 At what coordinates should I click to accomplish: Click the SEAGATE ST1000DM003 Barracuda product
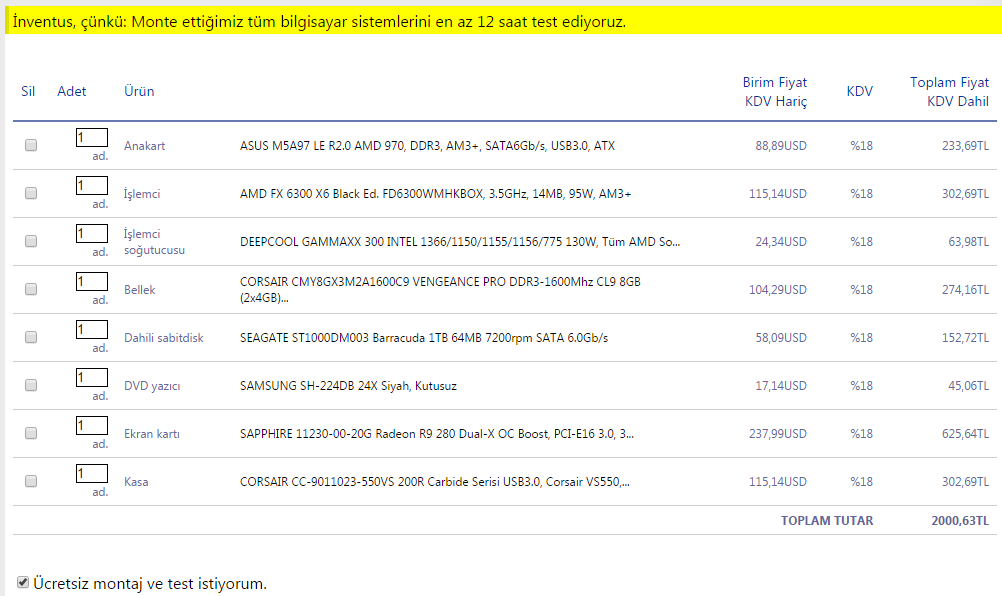(424, 337)
